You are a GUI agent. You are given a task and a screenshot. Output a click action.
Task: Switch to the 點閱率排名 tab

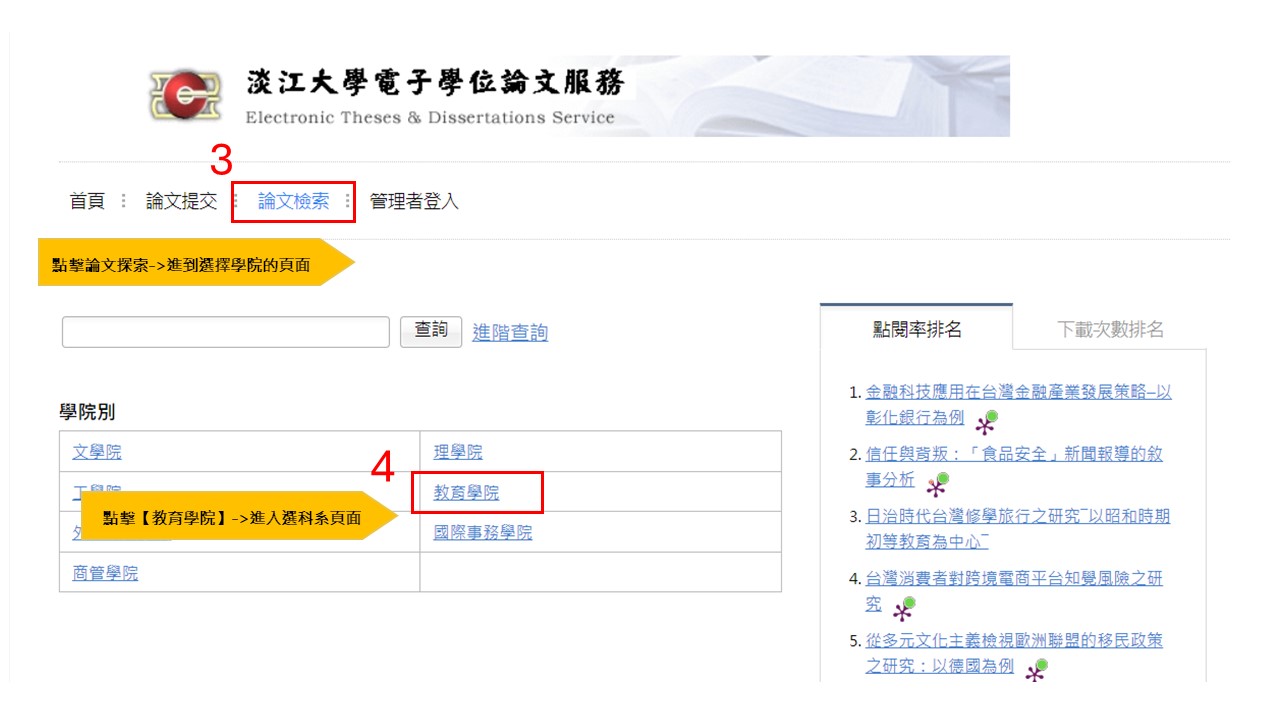tap(917, 328)
